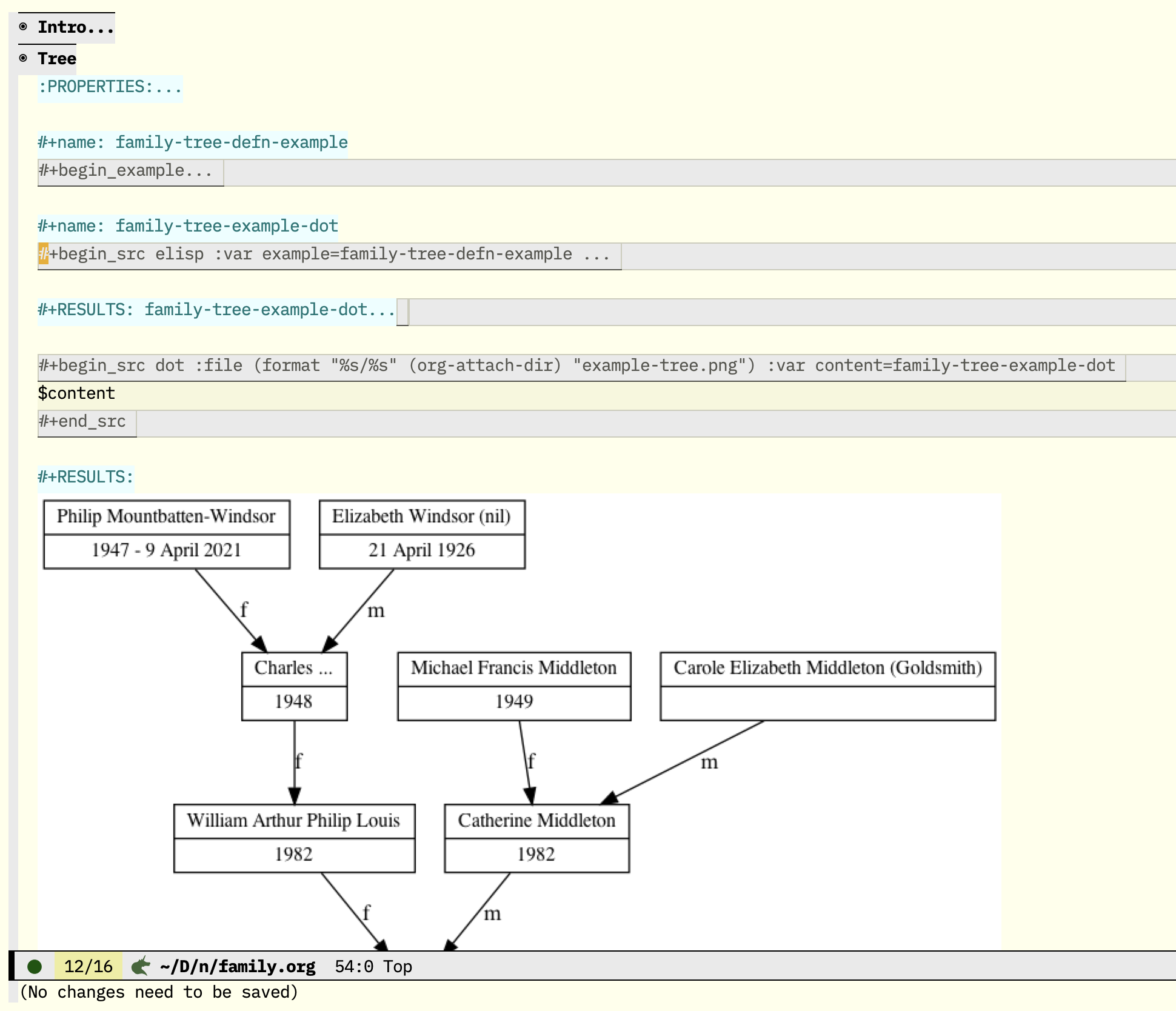Expand folded RESULTS family-tree-example-dot block
This screenshot has width=1176, height=1011.
coord(216,310)
